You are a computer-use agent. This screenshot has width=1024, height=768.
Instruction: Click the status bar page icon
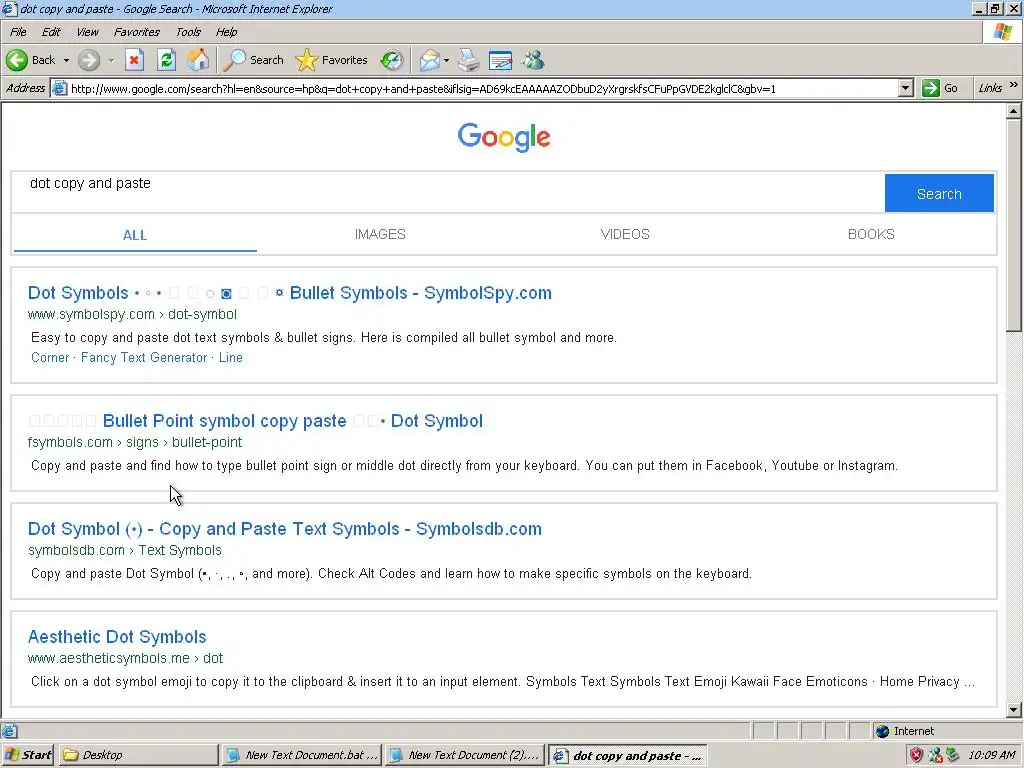coord(9,731)
